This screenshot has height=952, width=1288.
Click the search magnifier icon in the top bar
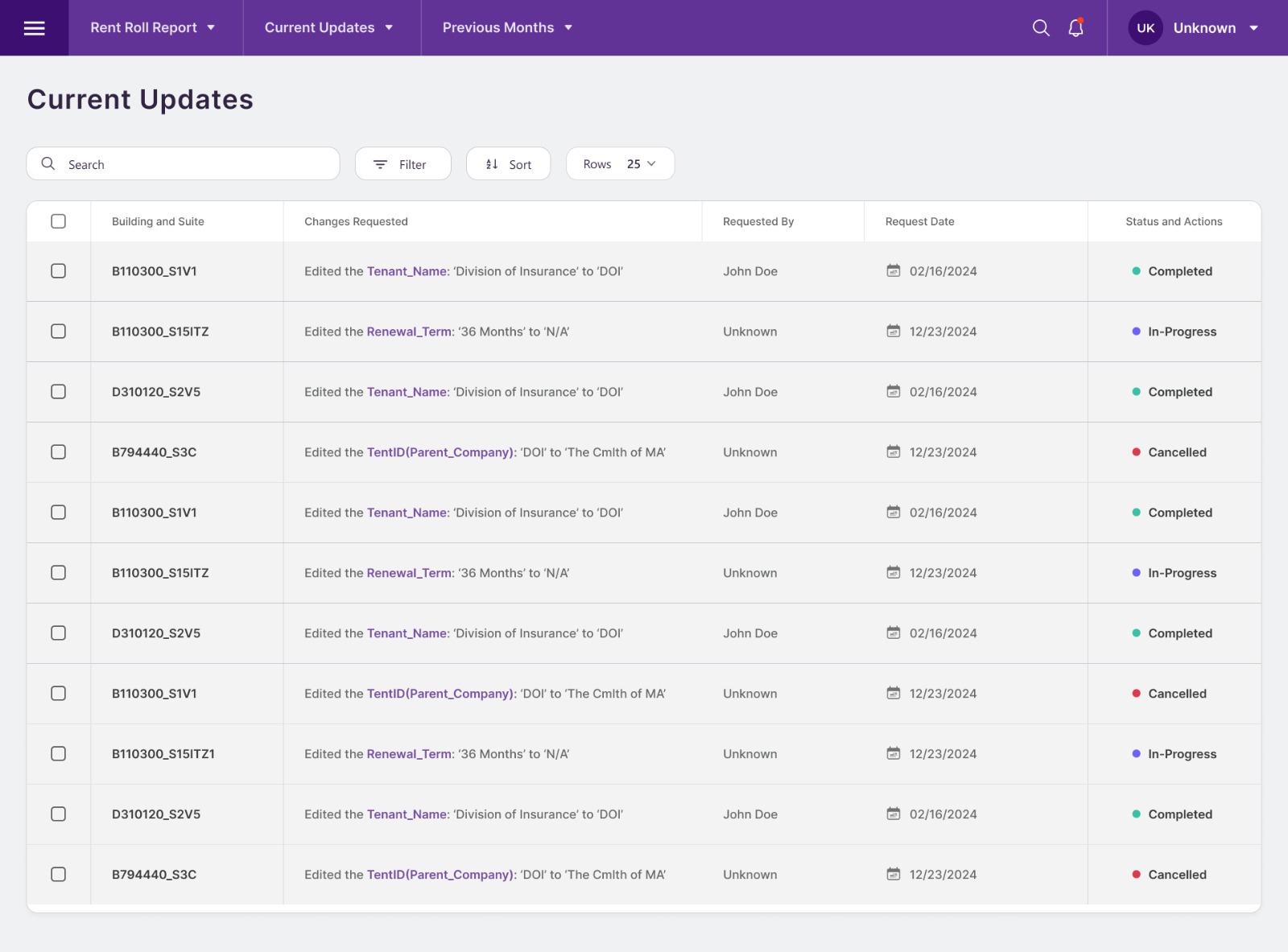point(1041,27)
